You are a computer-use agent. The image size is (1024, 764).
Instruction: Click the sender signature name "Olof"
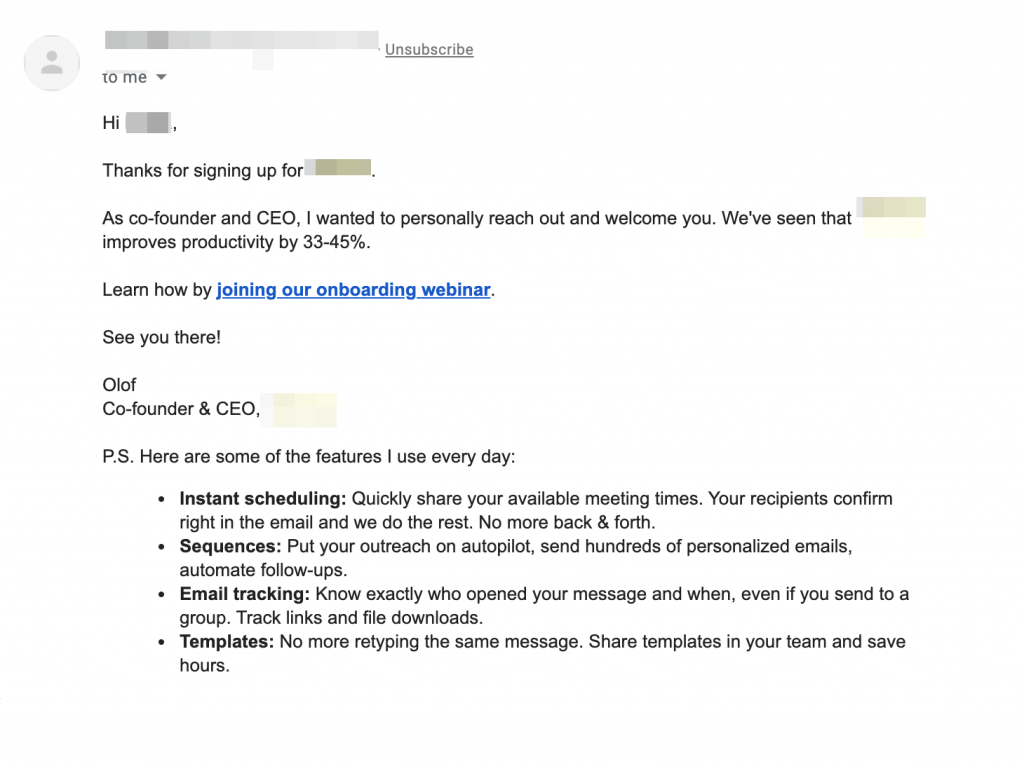(x=118, y=384)
